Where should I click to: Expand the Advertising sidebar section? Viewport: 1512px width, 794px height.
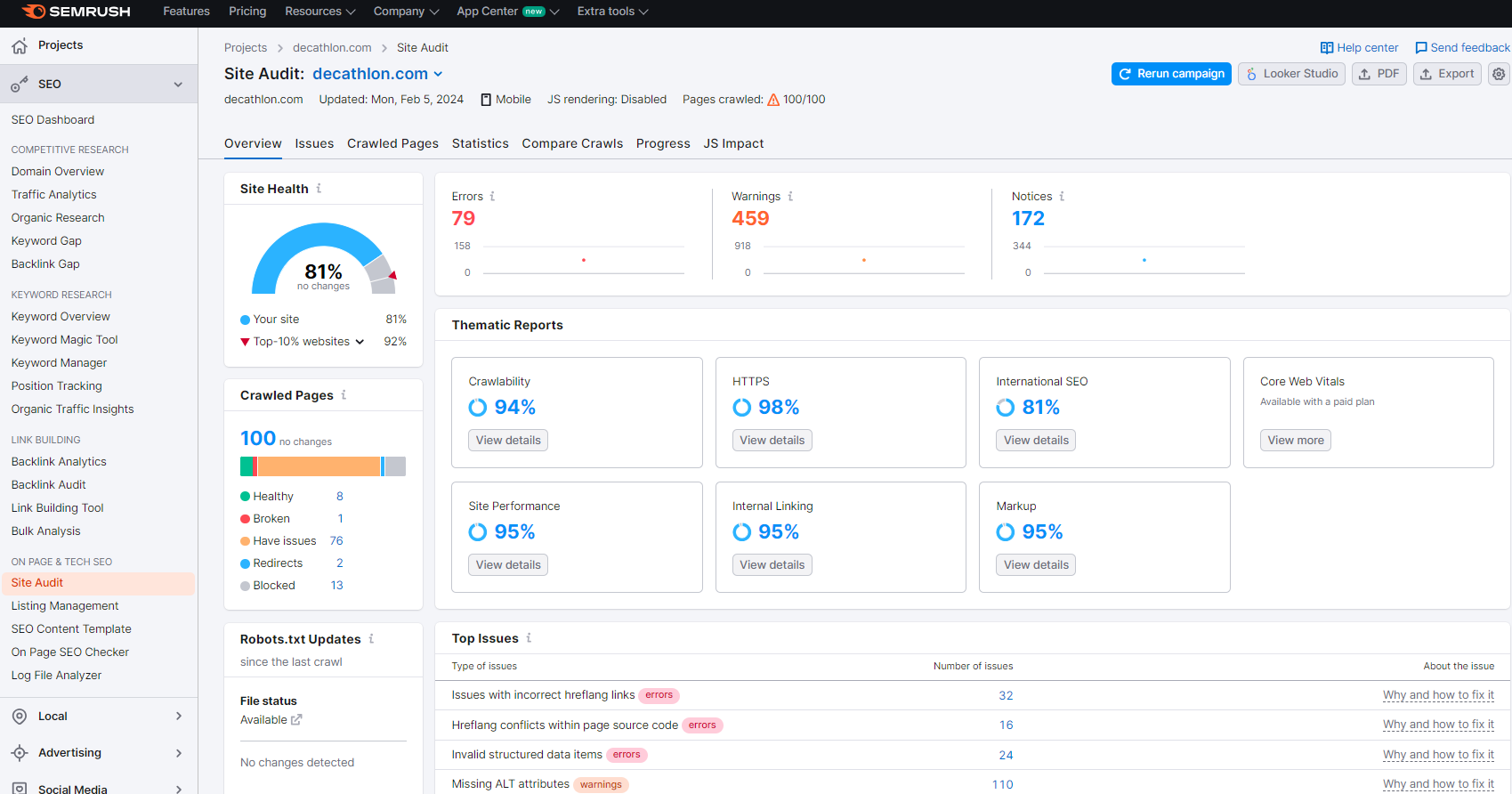click(x=179, y=753)
